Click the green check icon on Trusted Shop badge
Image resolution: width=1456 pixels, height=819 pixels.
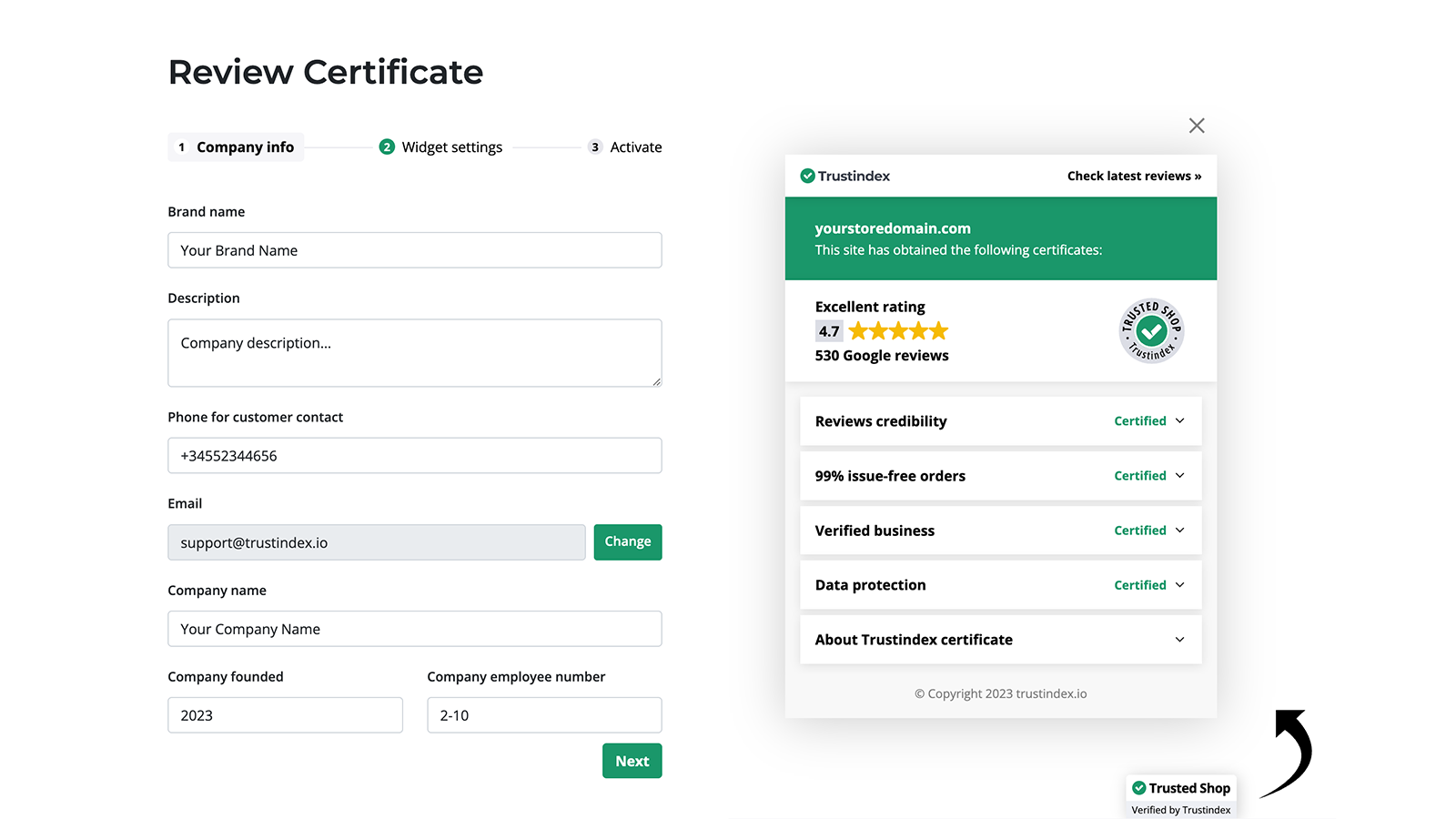pos(1138,788)
